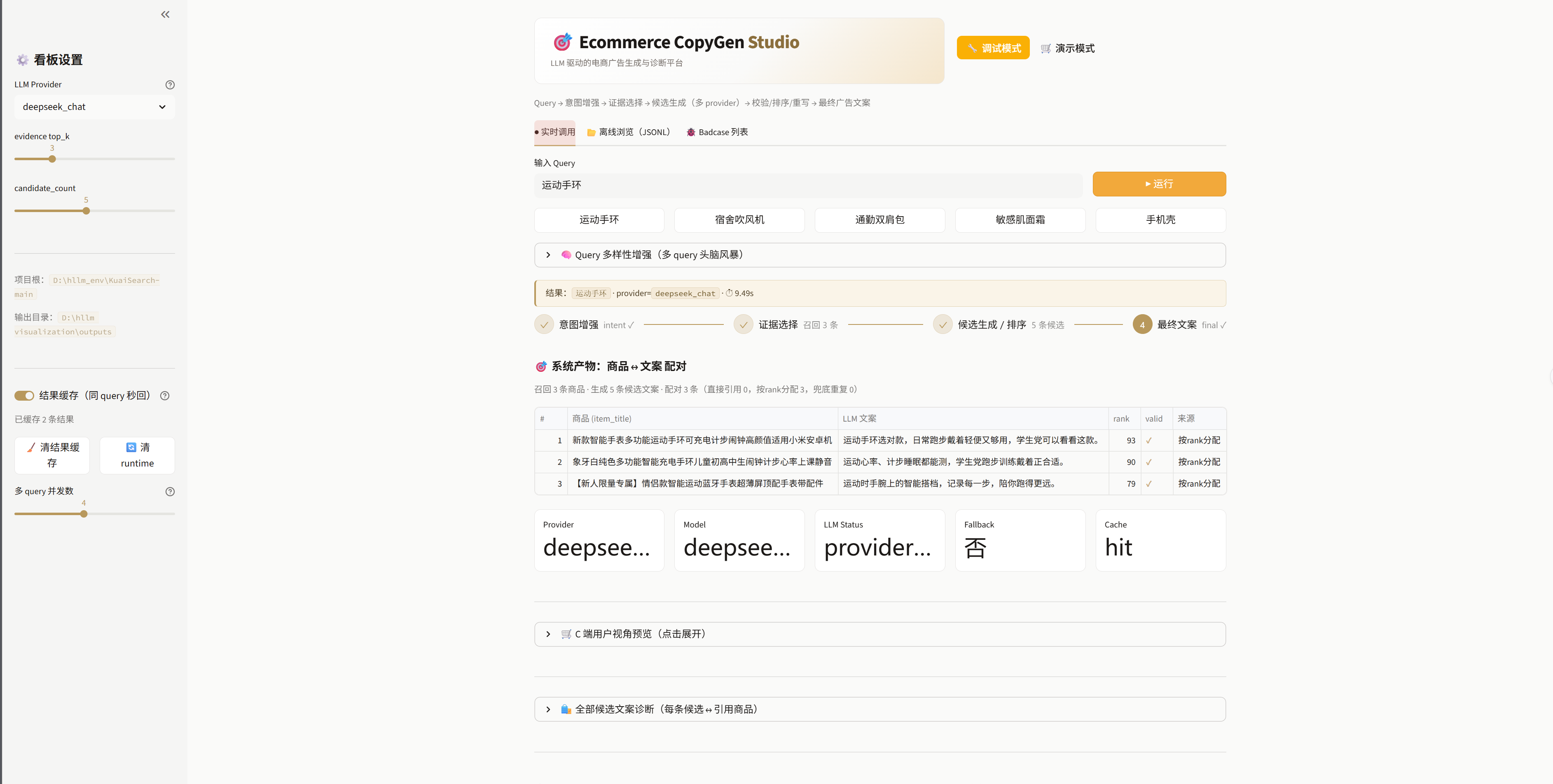The width and height of the screenshot is (1553, 784).
Task: Toggle 结果缓存 switch
Action: pyautogui.click(x=24, y=396)
